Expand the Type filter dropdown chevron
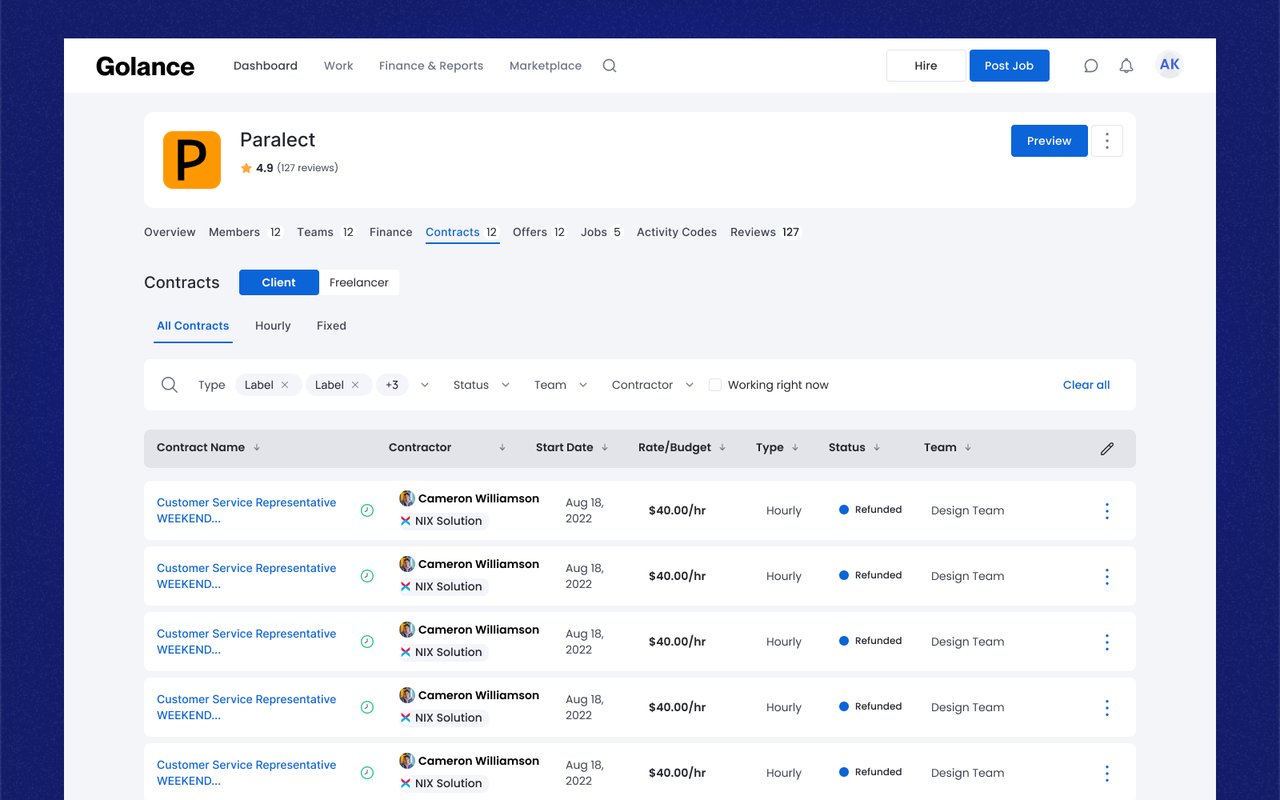1280x800 pixels. pos(425,385)
